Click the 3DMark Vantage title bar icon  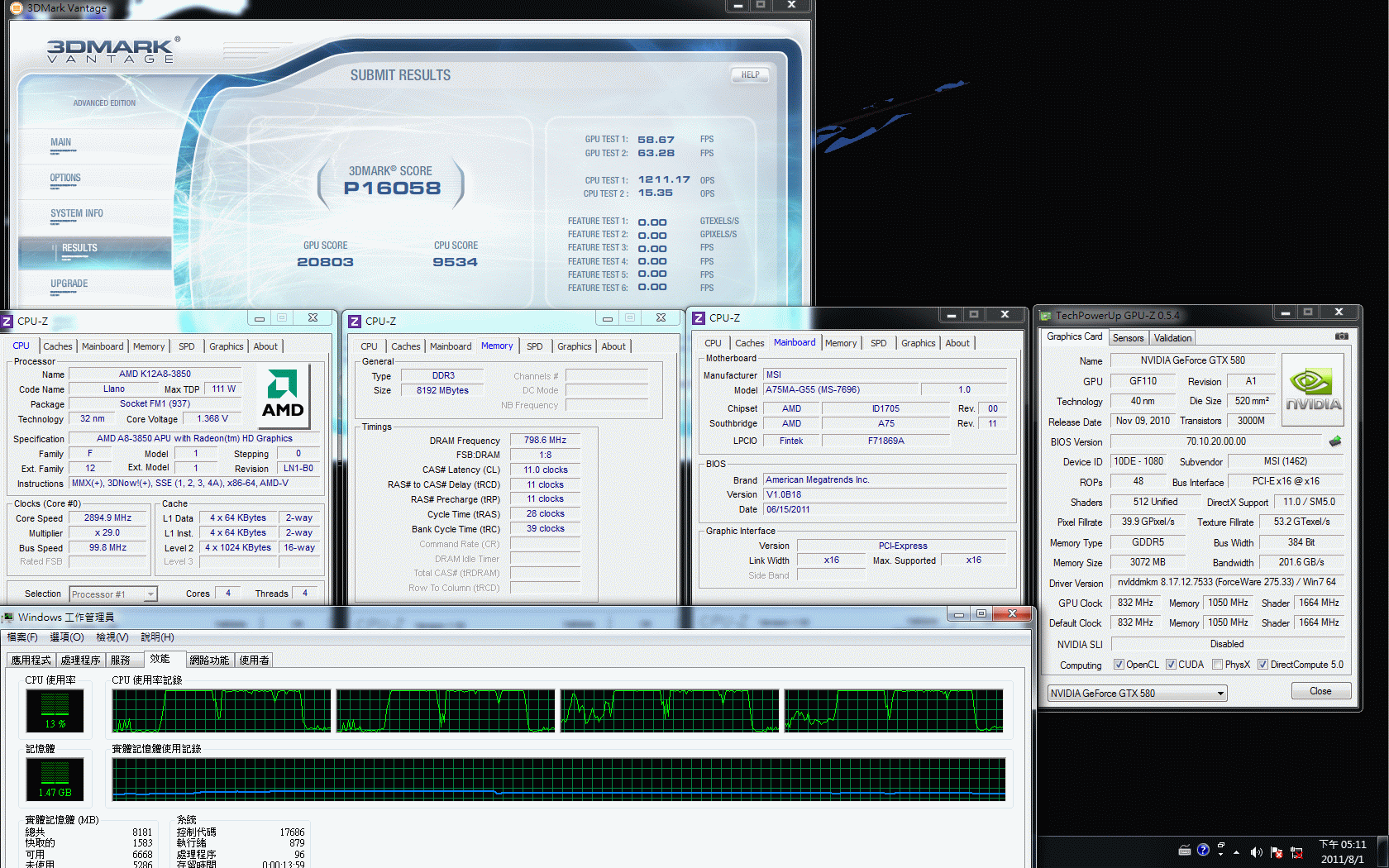tap(16, 8)
